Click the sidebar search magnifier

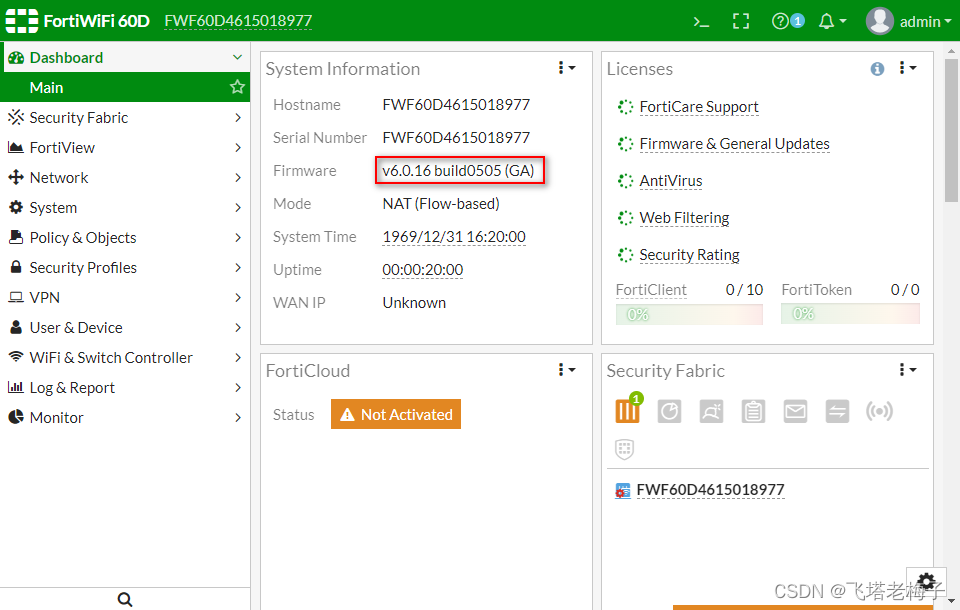[125, 599]
